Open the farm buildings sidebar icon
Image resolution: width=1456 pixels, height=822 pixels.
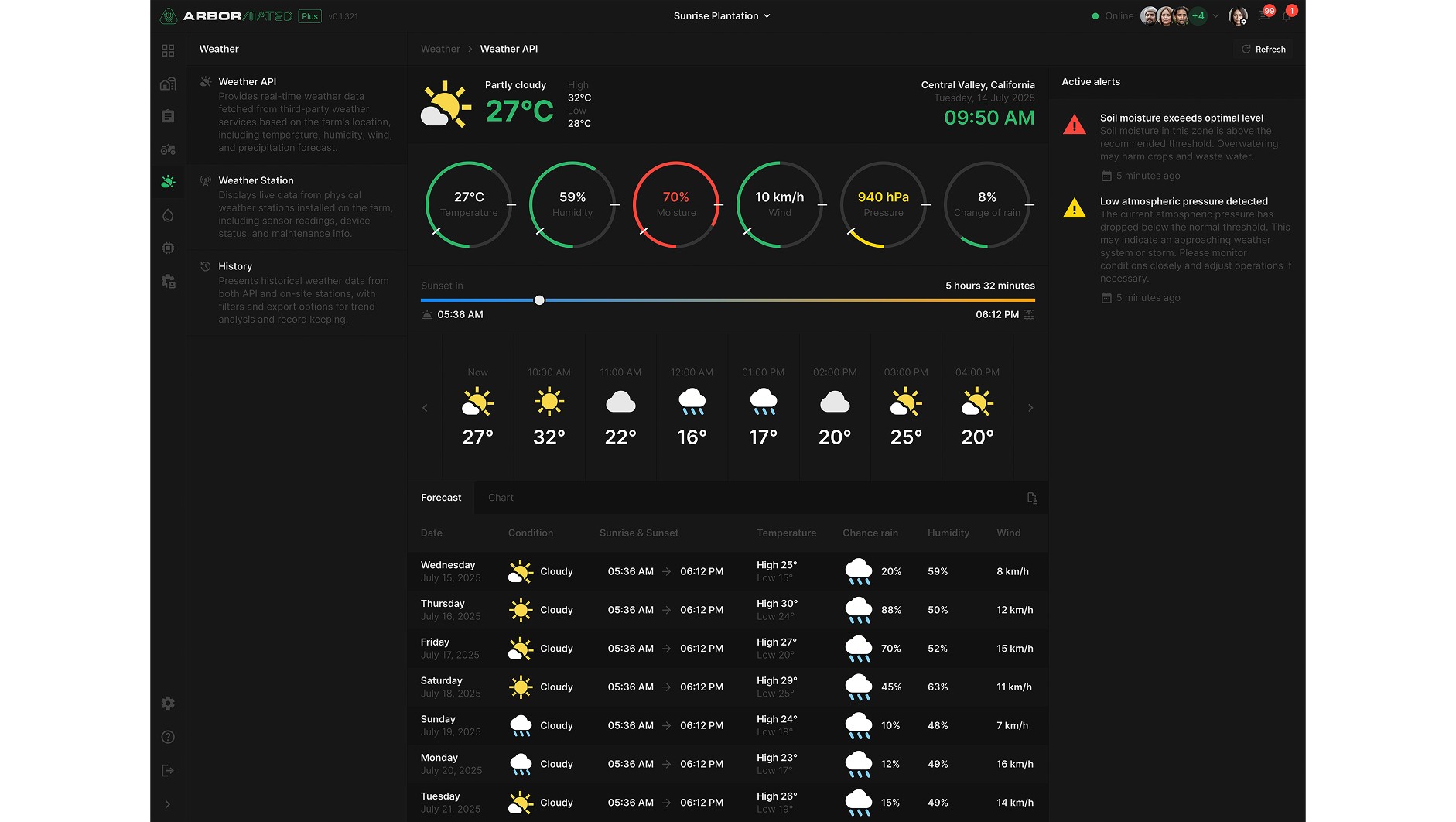click(x=168, y=84)
